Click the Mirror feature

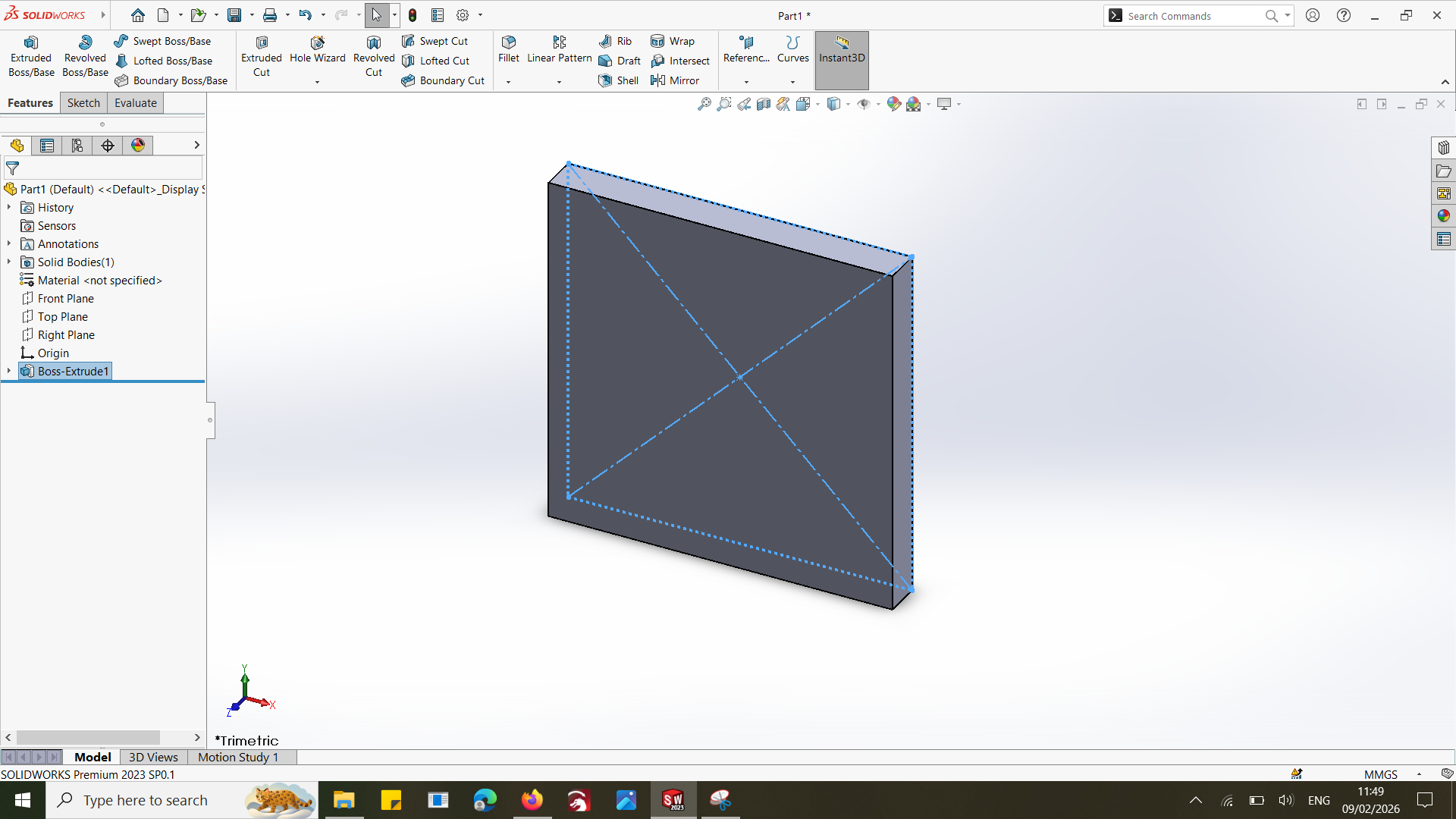point(675,80)
